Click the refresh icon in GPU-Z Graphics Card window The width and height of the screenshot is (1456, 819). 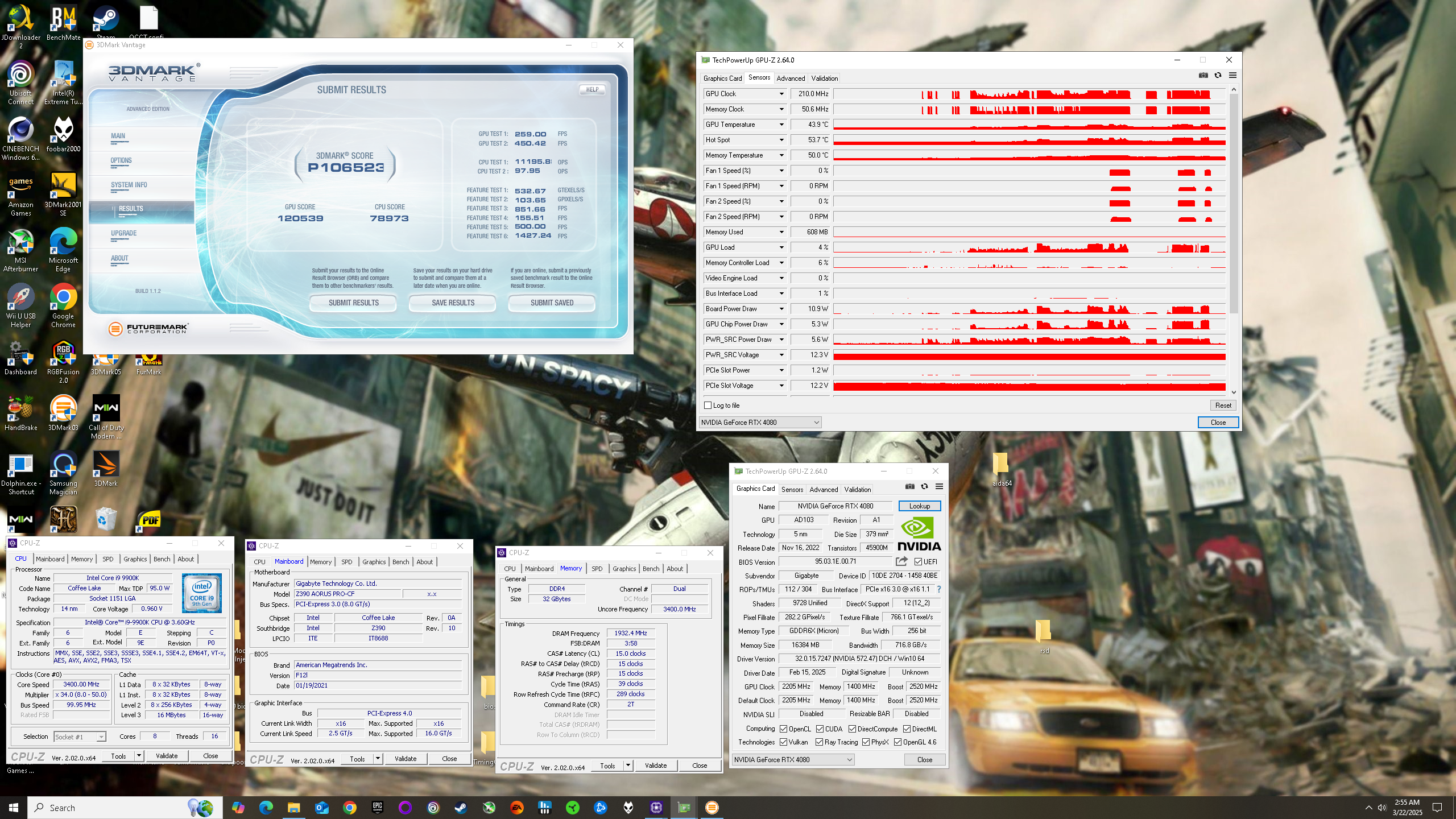(x=924, y=486)
